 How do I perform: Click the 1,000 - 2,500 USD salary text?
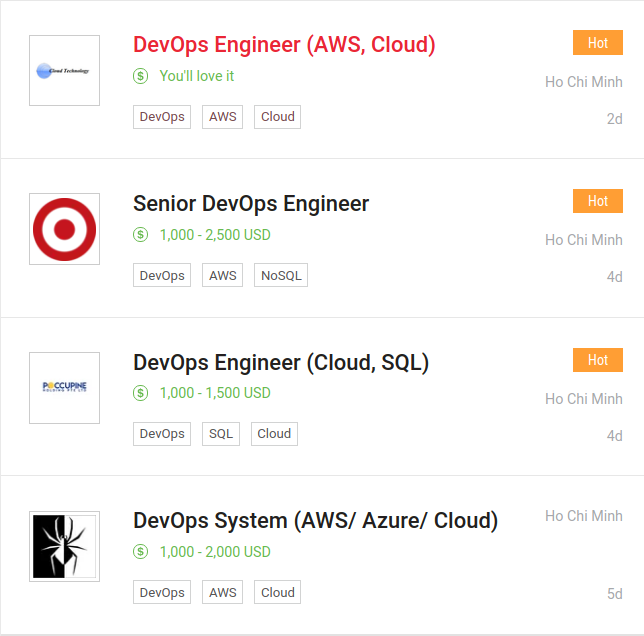click(x=215, y=235)
